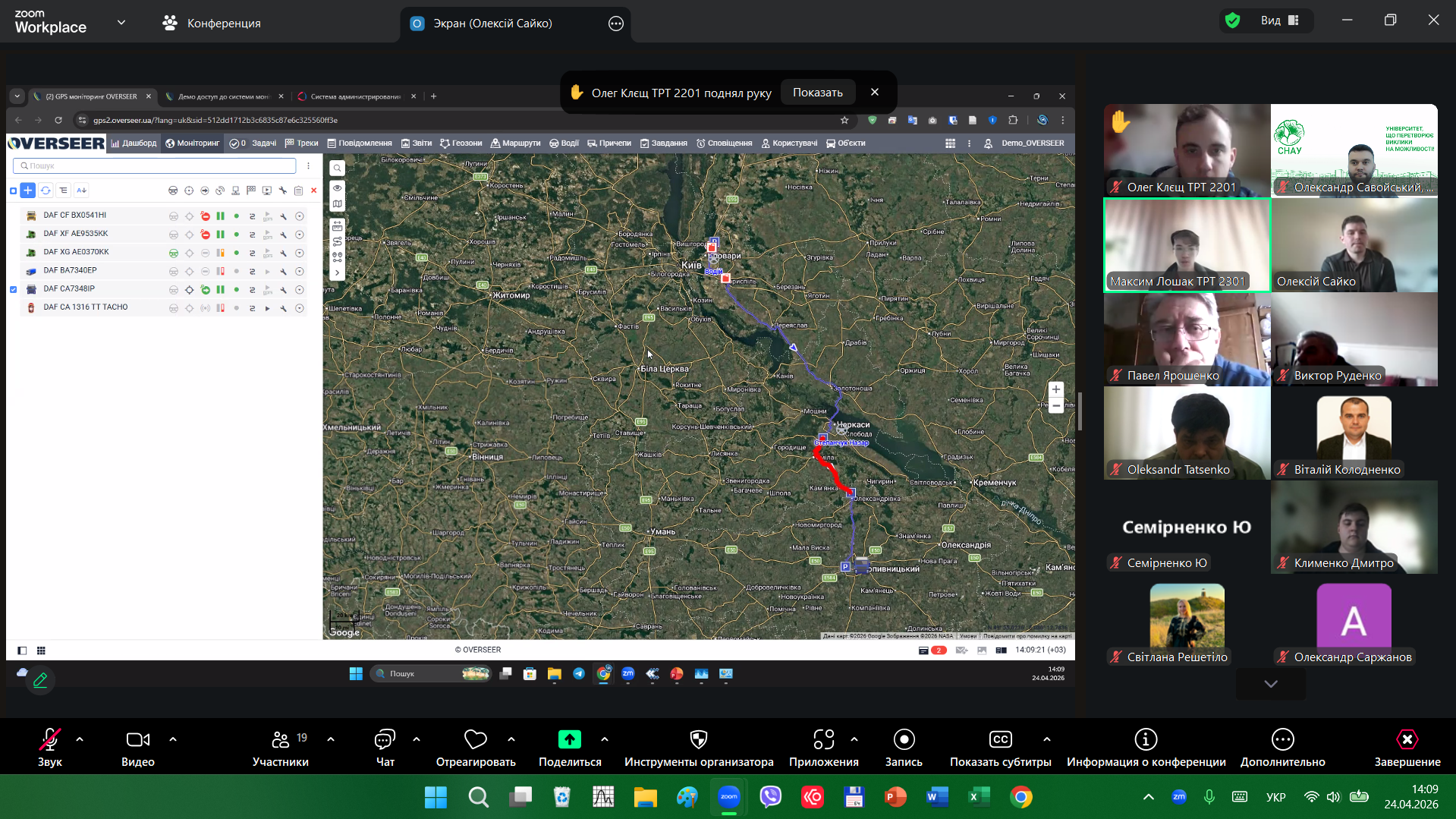
Task: Expand more participants with the down chevron
Action: point(1271,684)
